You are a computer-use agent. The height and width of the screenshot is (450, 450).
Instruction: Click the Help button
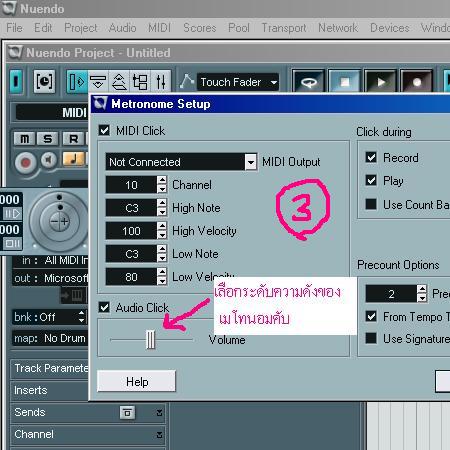(x=136, y=381)
